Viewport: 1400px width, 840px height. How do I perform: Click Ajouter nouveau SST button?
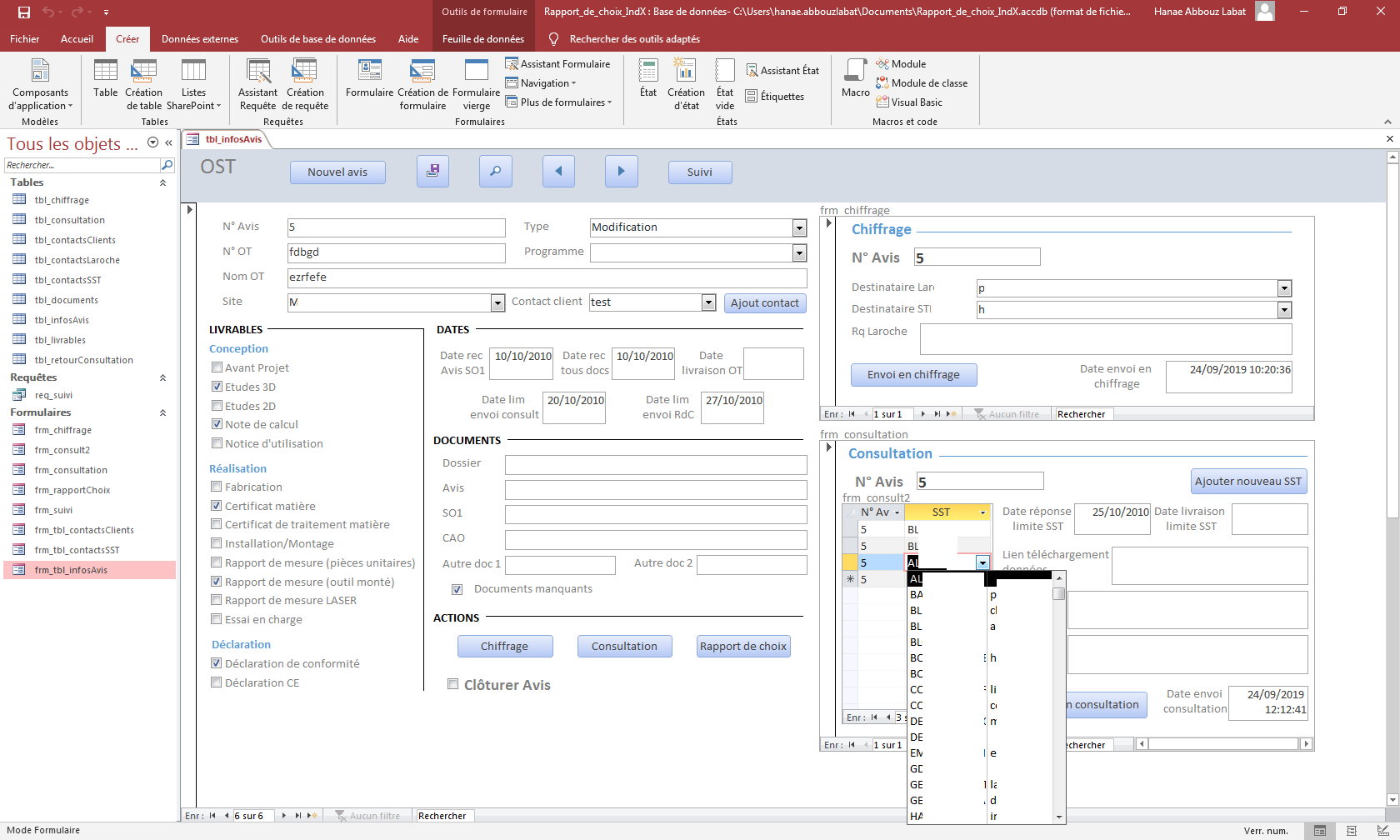pos(1248,482)
